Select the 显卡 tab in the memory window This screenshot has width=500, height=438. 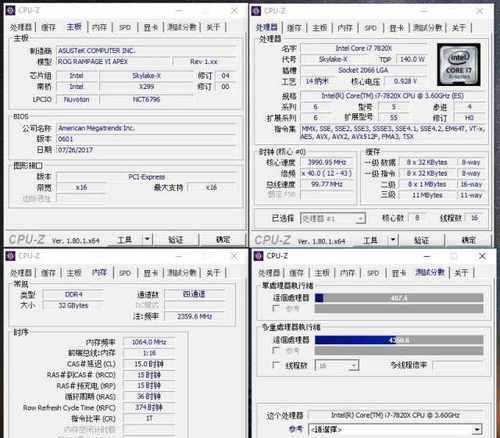(151, 273)
